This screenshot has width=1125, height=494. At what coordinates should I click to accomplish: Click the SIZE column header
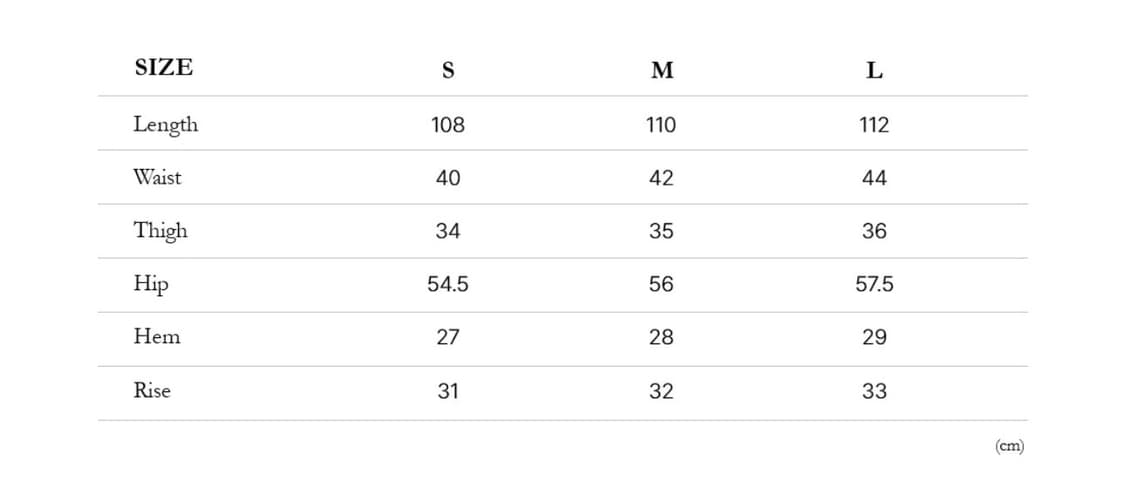163,68
